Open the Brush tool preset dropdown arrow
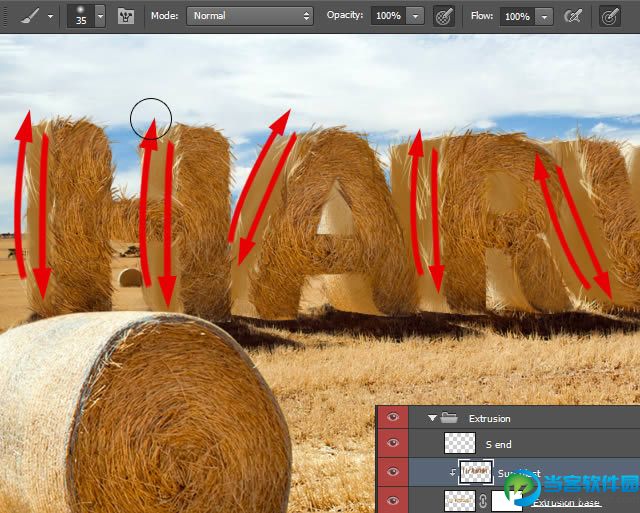The height and width of the screenshot is (513, 640). [x=51, y=17]
